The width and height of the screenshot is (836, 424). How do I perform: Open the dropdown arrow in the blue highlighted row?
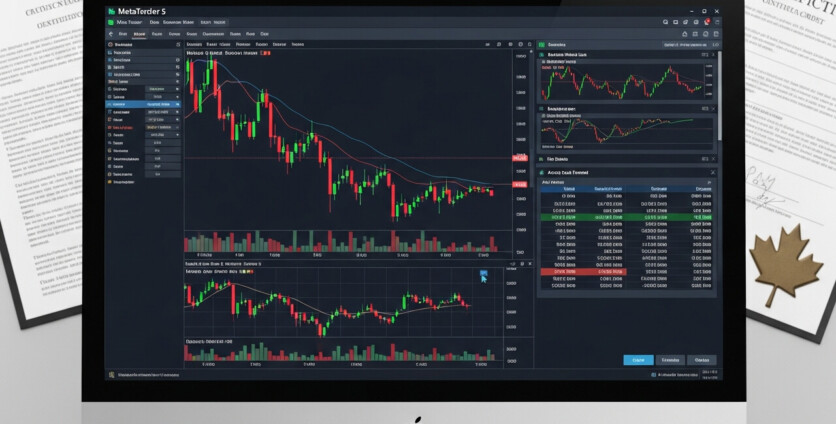(178, 105)
